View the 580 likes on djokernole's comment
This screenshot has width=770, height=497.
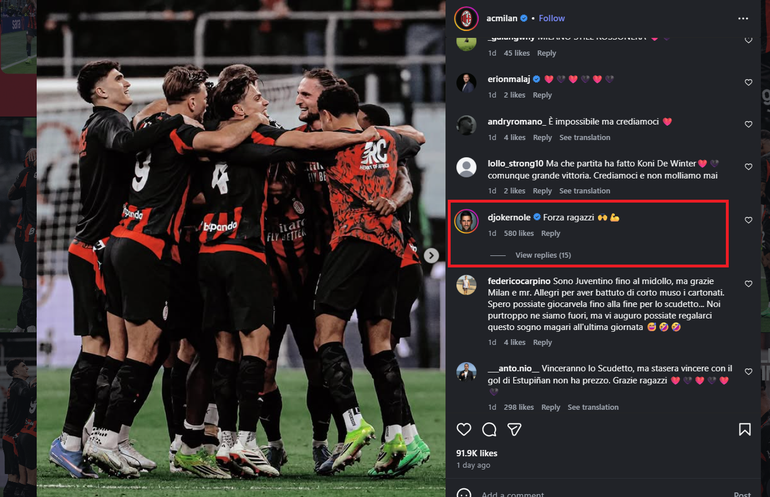tap(519, 233)
